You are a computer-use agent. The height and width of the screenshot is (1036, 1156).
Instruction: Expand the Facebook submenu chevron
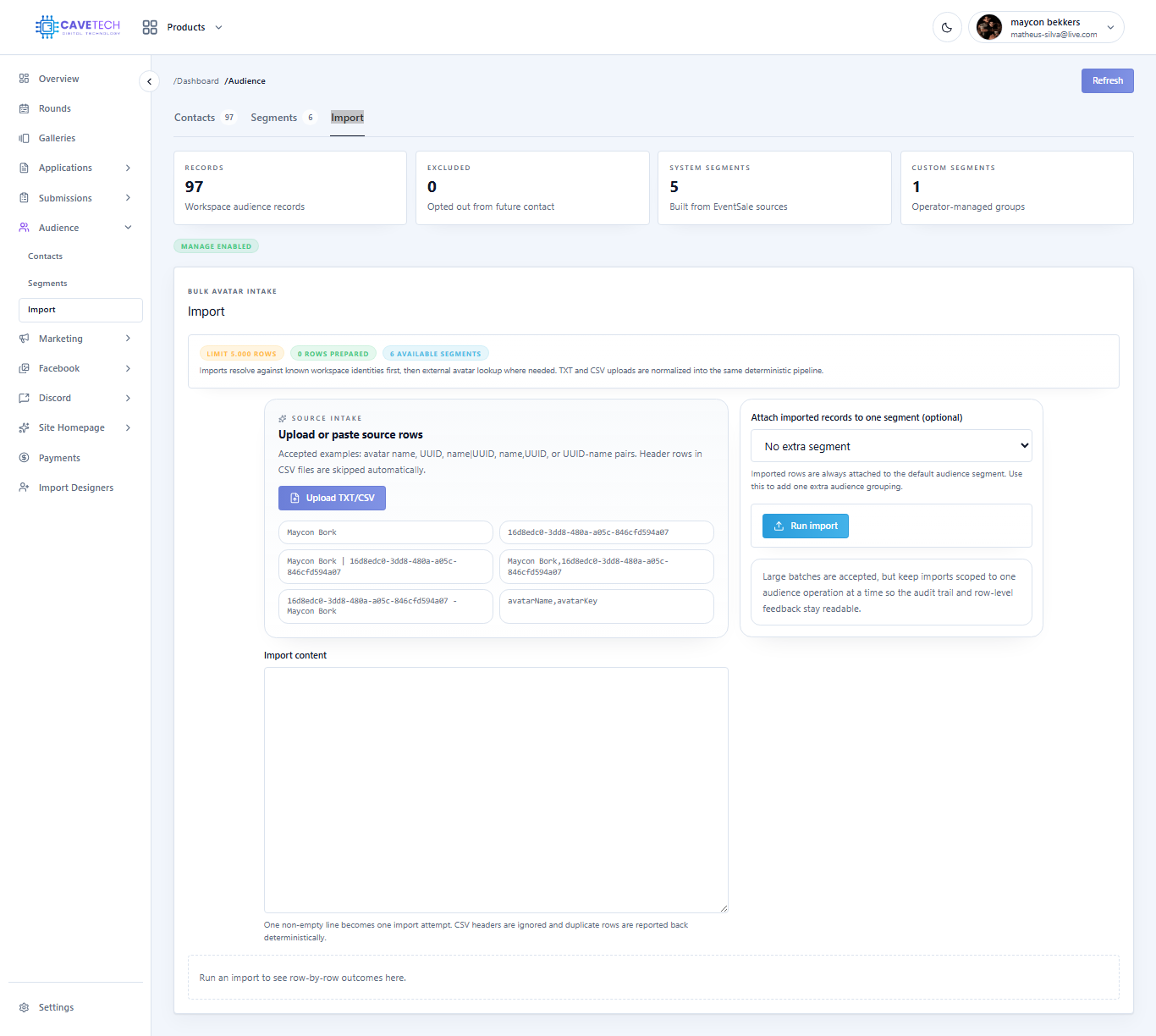pos(128,368)
